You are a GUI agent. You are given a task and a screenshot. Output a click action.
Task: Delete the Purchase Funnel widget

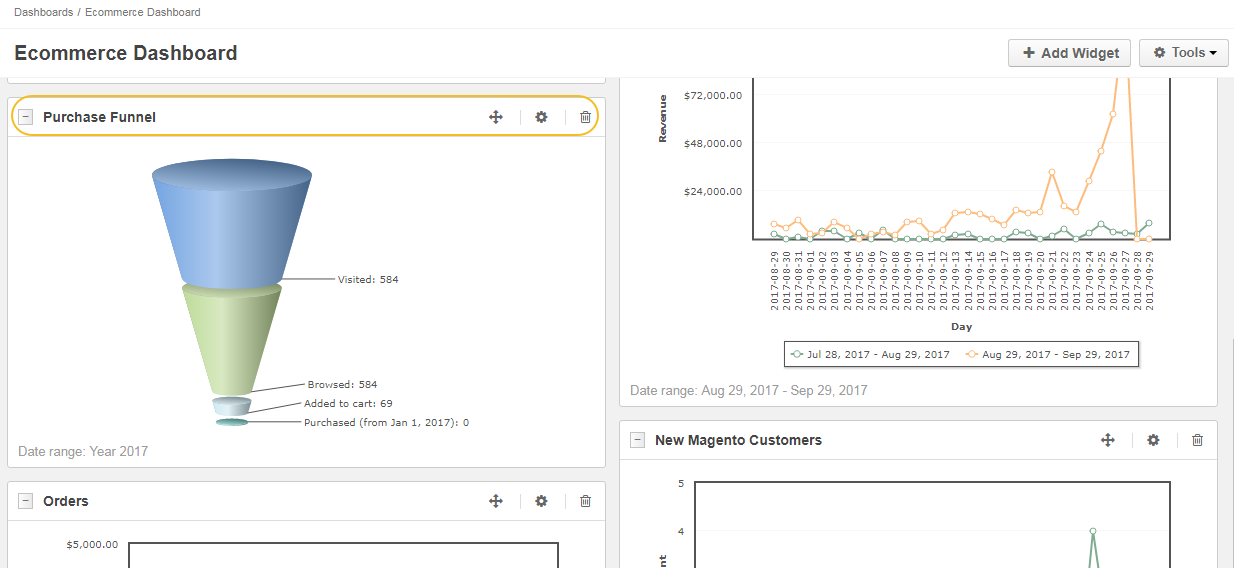586,117
